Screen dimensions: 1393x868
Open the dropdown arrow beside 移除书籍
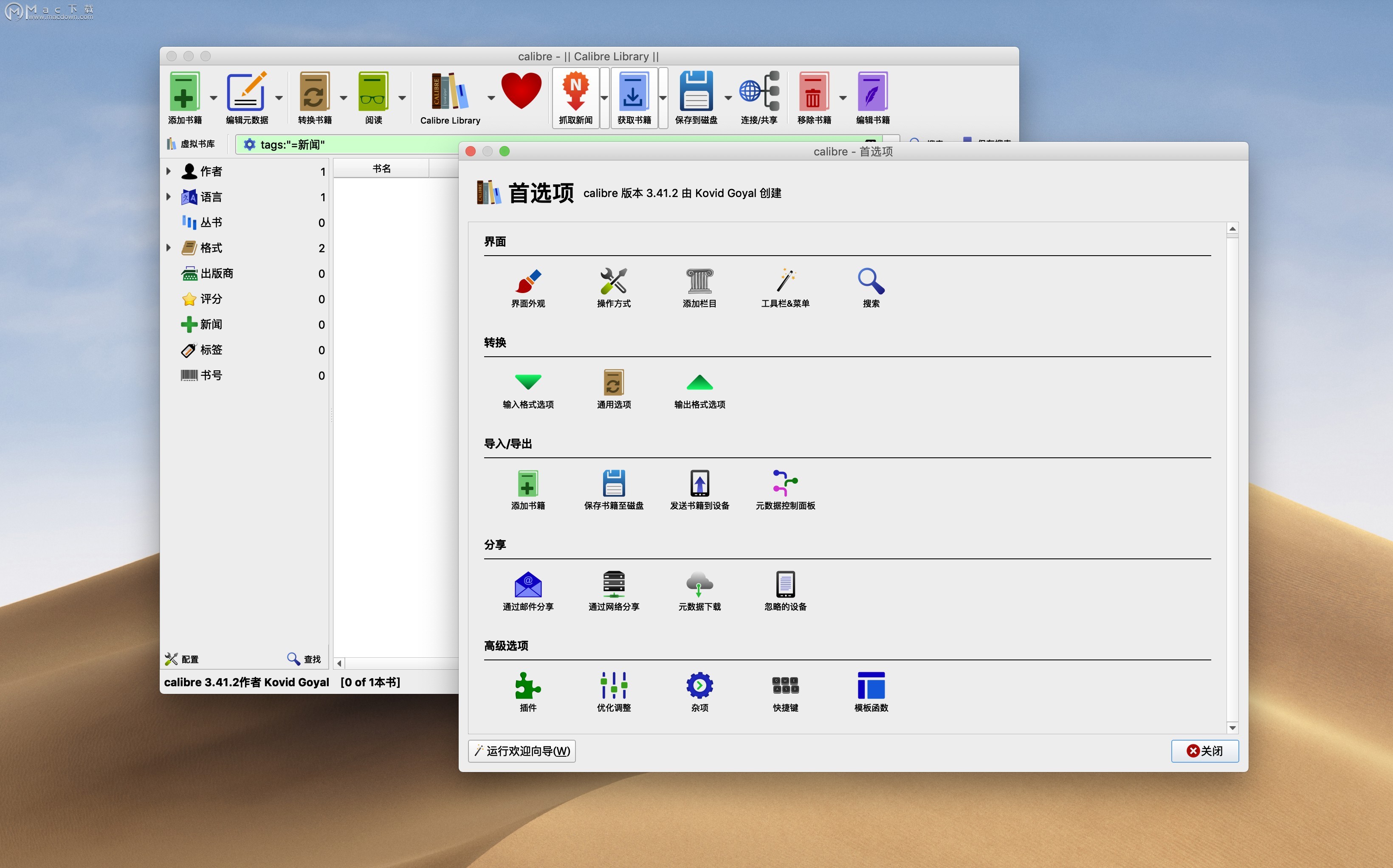click(x=843, y=98)
